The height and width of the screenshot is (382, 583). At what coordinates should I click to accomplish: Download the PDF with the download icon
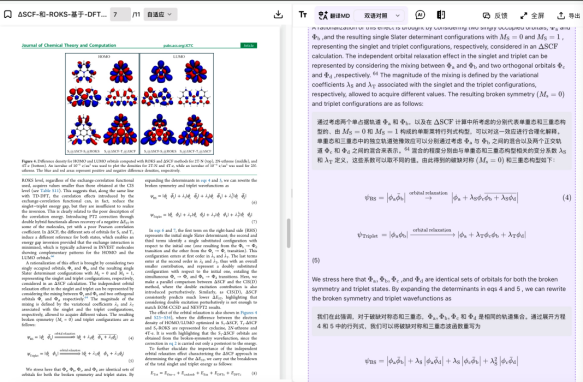coord(278,15)
